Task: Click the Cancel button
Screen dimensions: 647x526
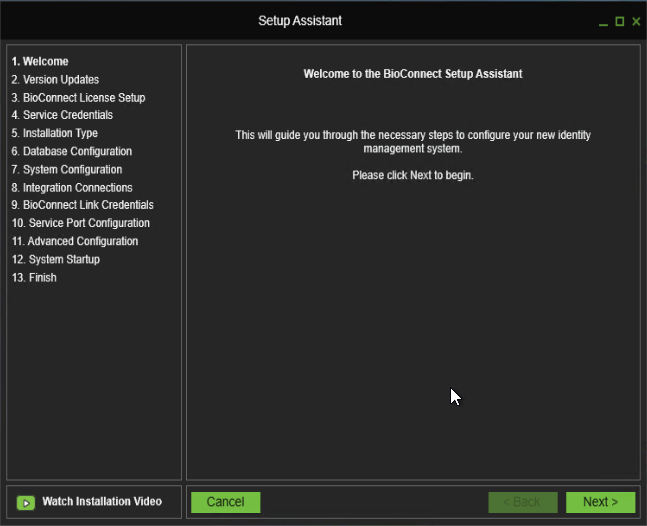Action: [x=226, y=502]
